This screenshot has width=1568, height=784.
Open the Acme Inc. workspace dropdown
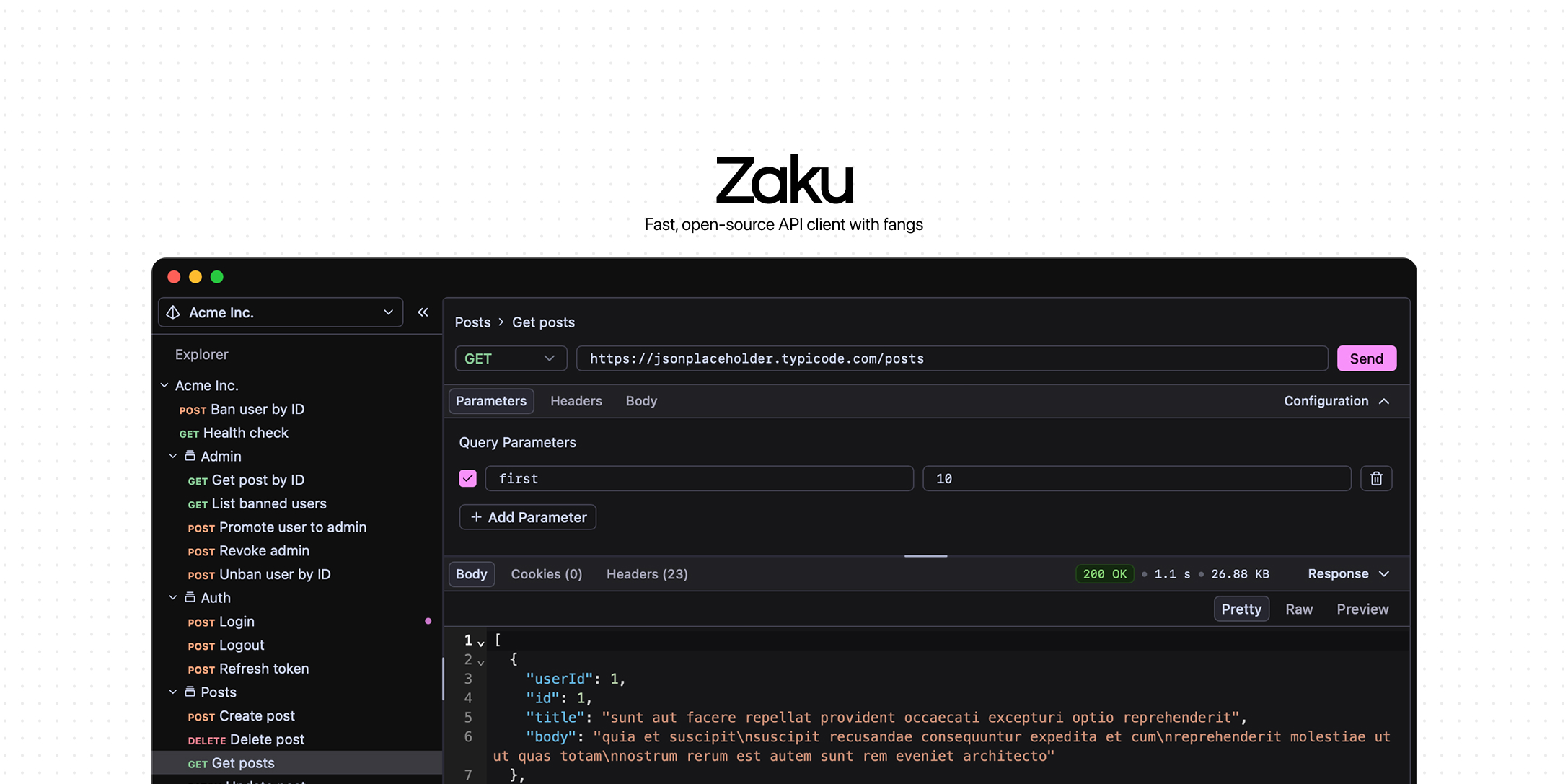[388, 312]
